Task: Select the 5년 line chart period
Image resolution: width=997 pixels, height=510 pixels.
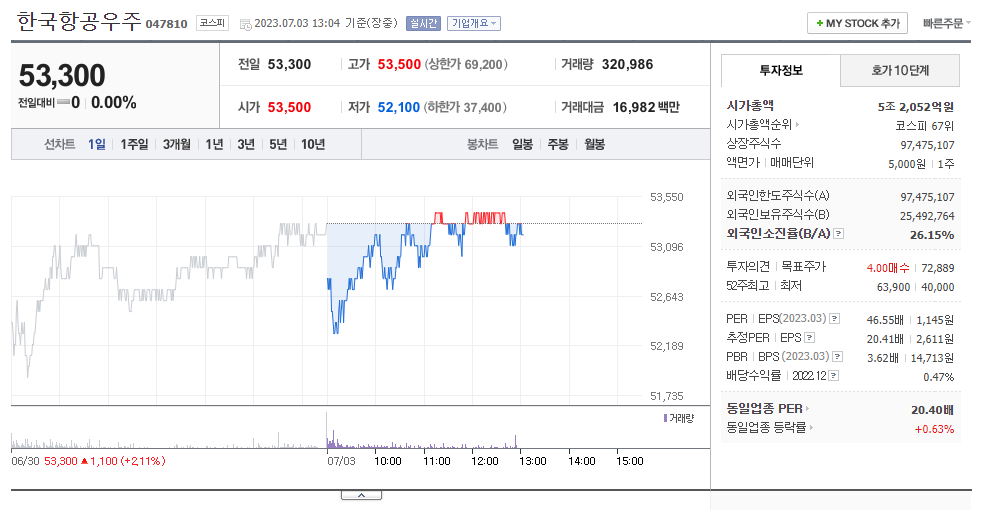Action: 278,144
